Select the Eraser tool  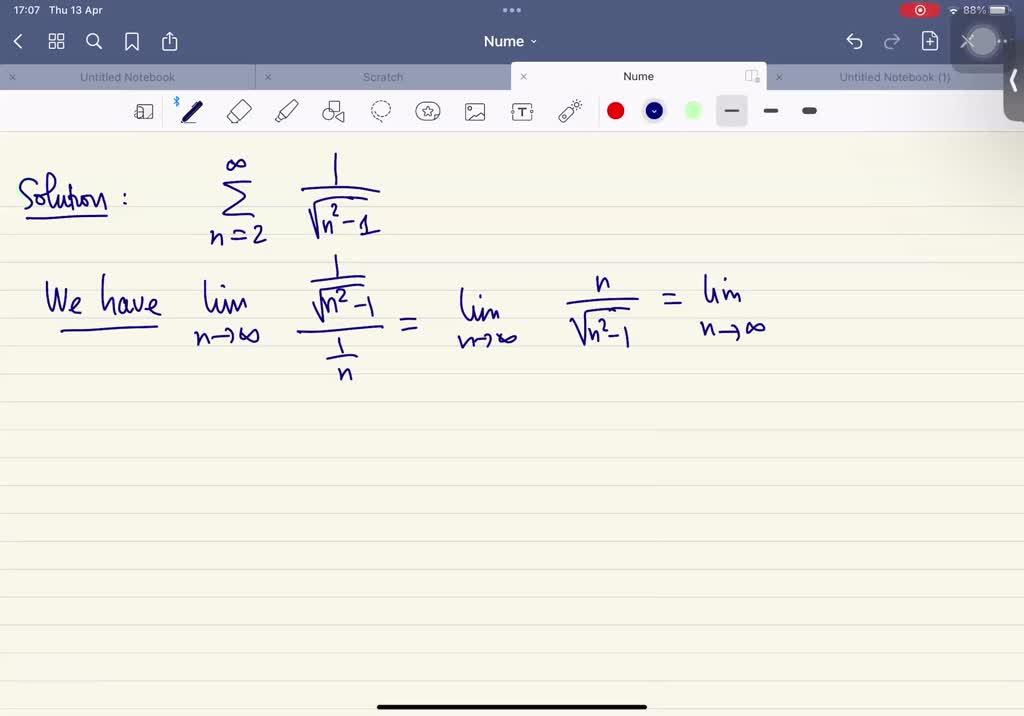tap(239, 111)
